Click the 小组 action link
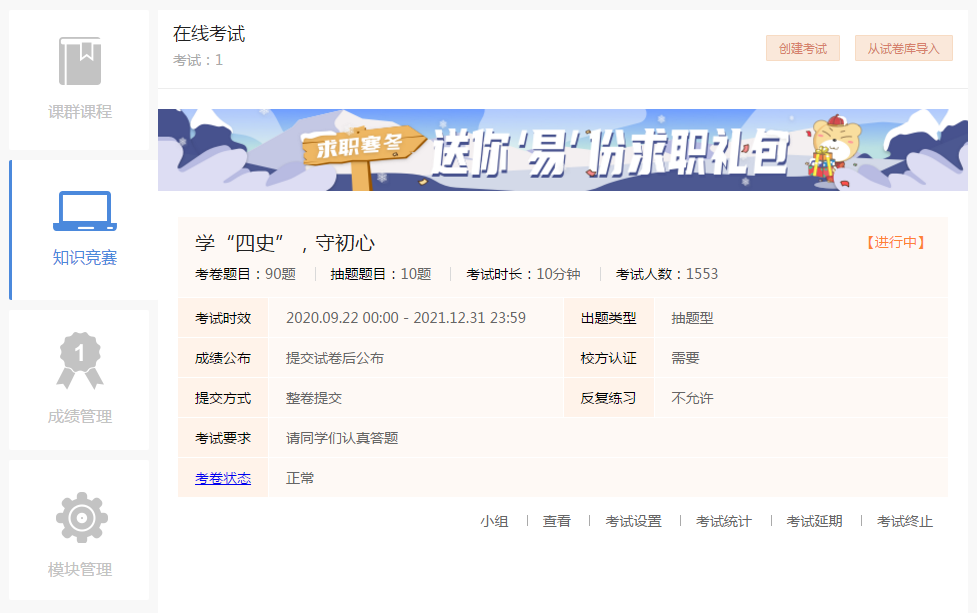Viewport: 977px width, 613px height. coord(494,521)
